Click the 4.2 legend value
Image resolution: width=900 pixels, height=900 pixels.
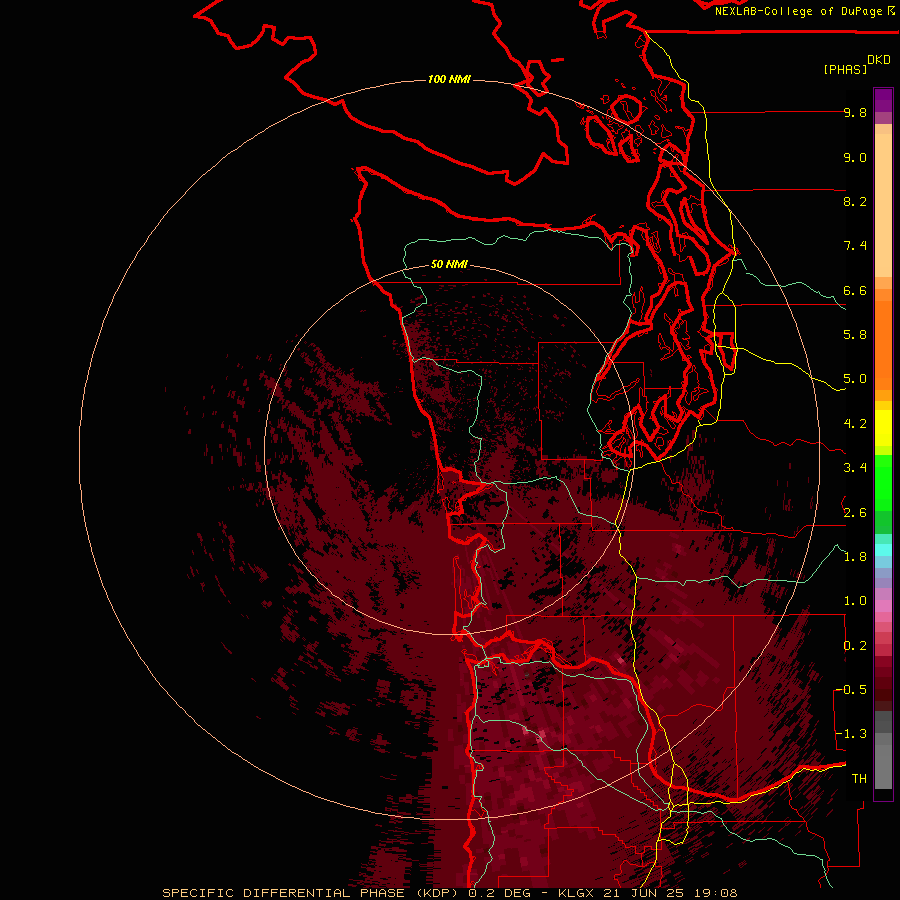pyautogui.click(x=855, y=424)
